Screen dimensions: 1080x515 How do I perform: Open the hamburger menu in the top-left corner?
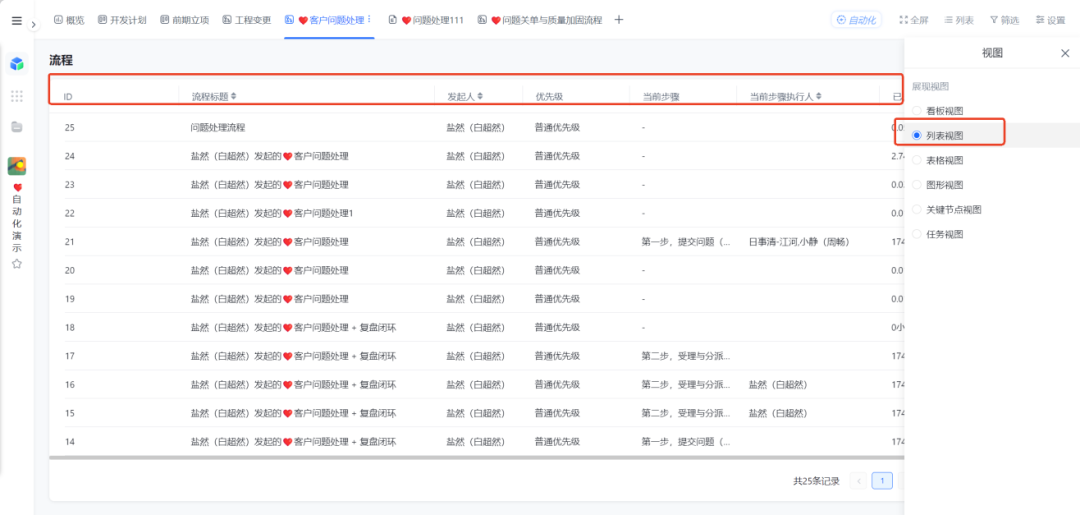[x=17, y=21]
